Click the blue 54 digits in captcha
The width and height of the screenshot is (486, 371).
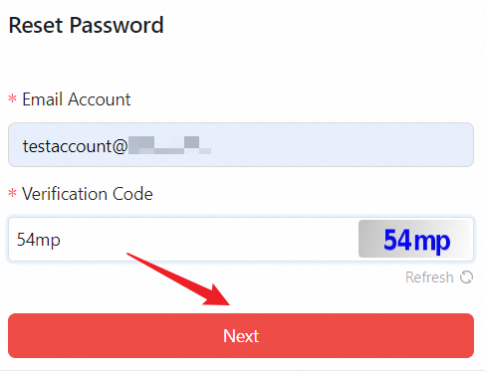(x=397, y=239)
